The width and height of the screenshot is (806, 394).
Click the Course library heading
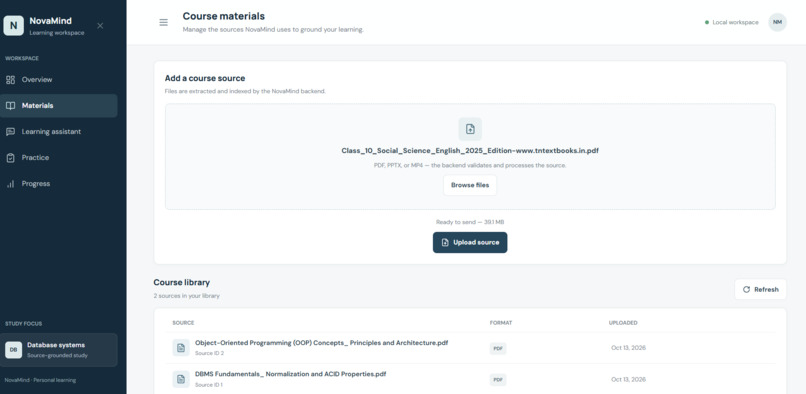point(181,282)
